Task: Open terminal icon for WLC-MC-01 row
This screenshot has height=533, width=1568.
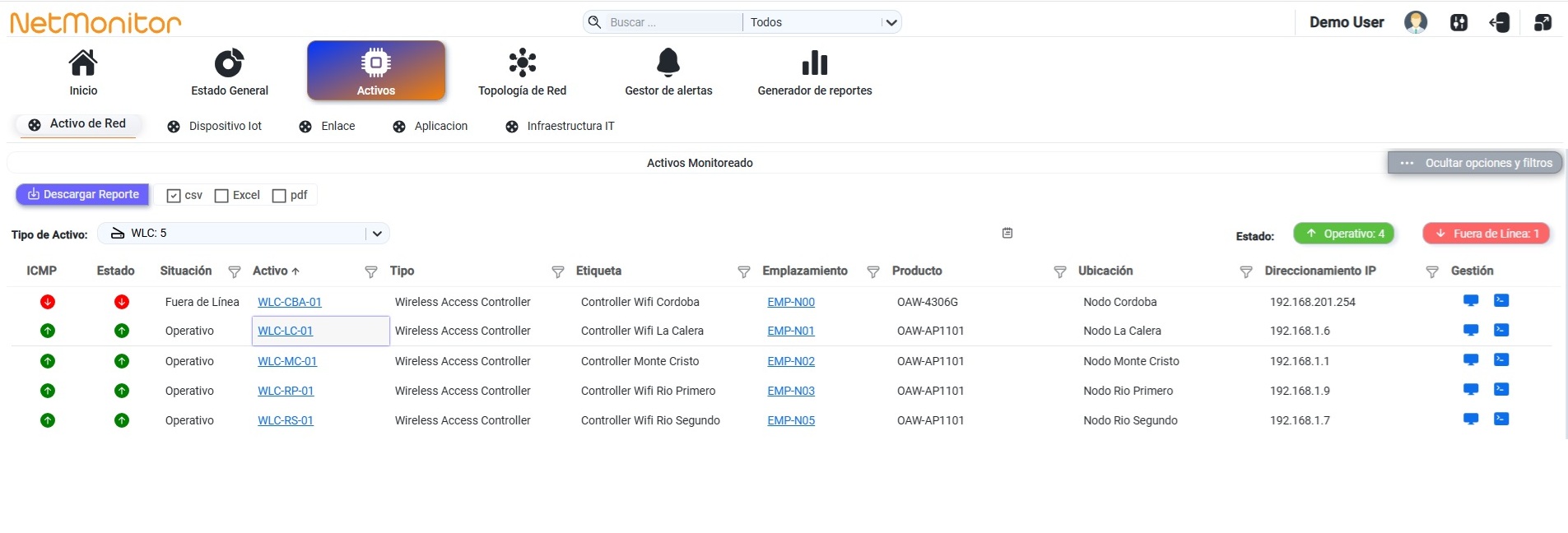Action: [x=1501, y=360]
